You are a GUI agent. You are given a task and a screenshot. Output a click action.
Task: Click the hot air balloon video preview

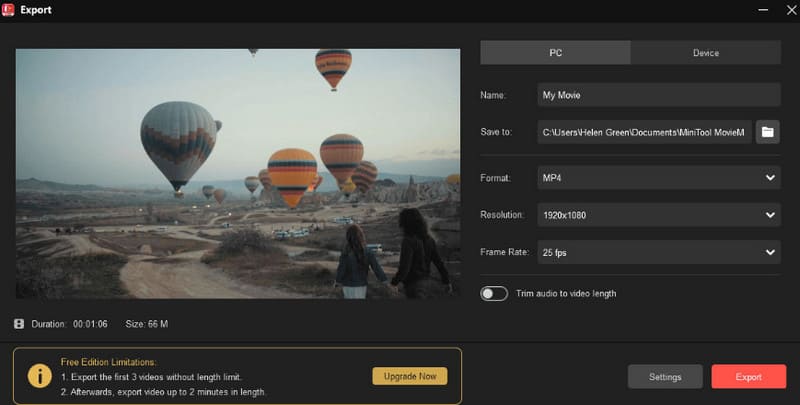[238, 172]
